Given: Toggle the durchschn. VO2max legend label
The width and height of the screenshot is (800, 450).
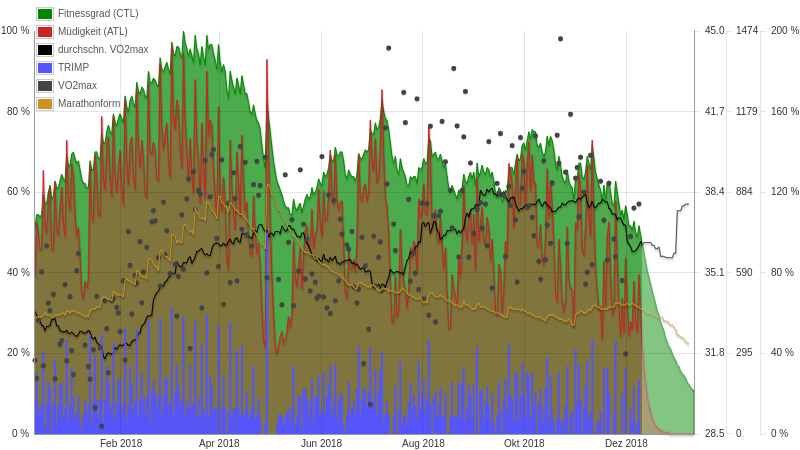Looking at the screenshot, I should 103,50.
